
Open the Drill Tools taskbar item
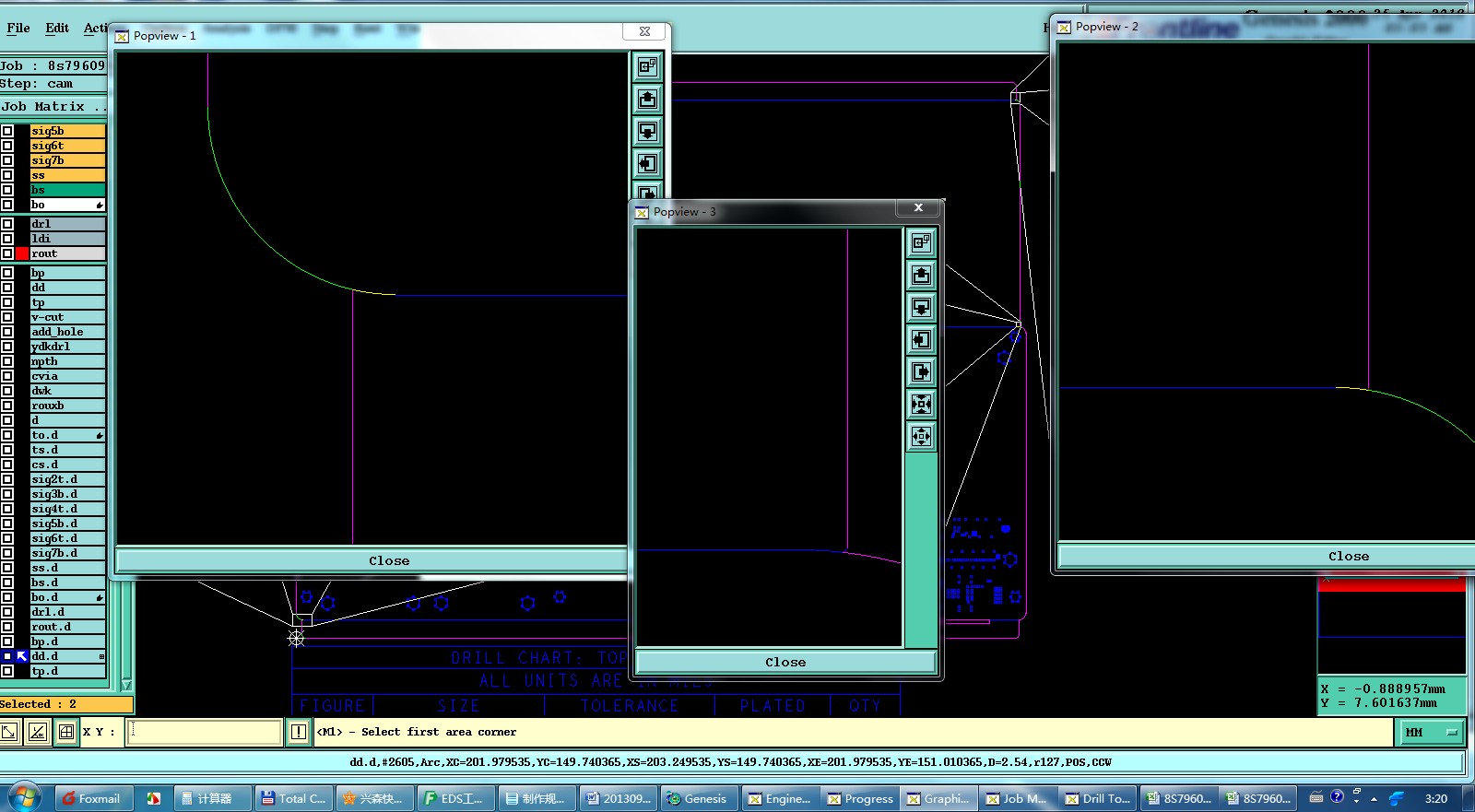pyautogui.click(x=1098, y=798)
